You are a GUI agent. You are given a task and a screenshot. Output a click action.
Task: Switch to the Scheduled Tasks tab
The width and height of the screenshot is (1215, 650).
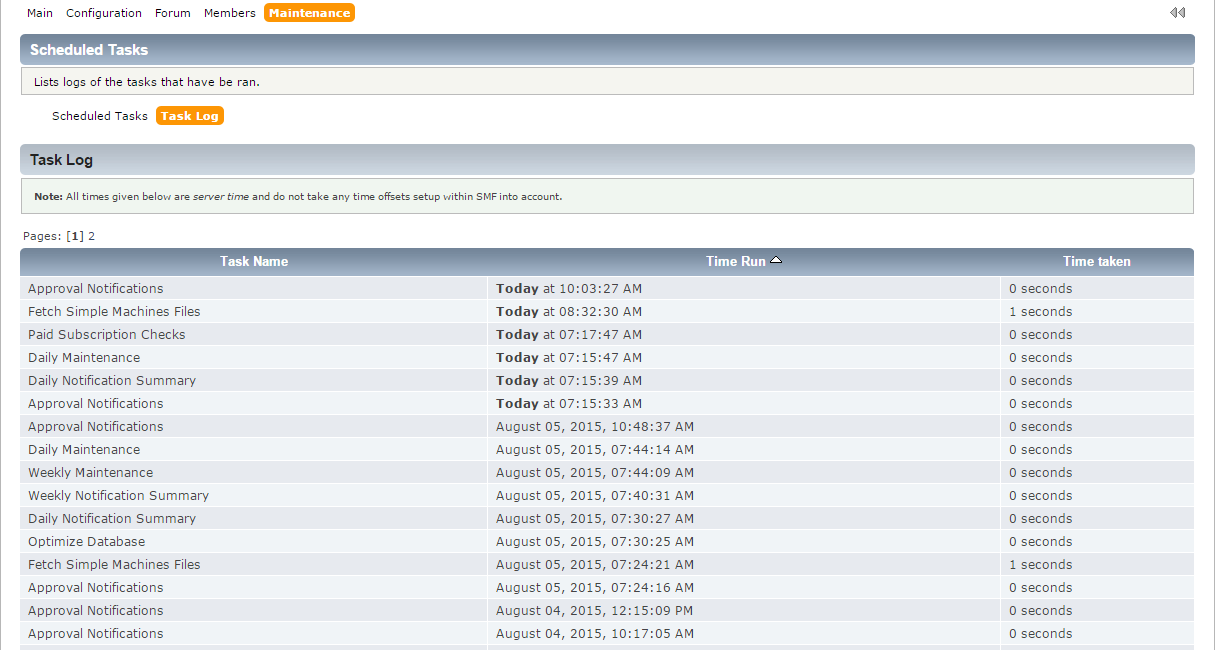click(x=100, y=116)
